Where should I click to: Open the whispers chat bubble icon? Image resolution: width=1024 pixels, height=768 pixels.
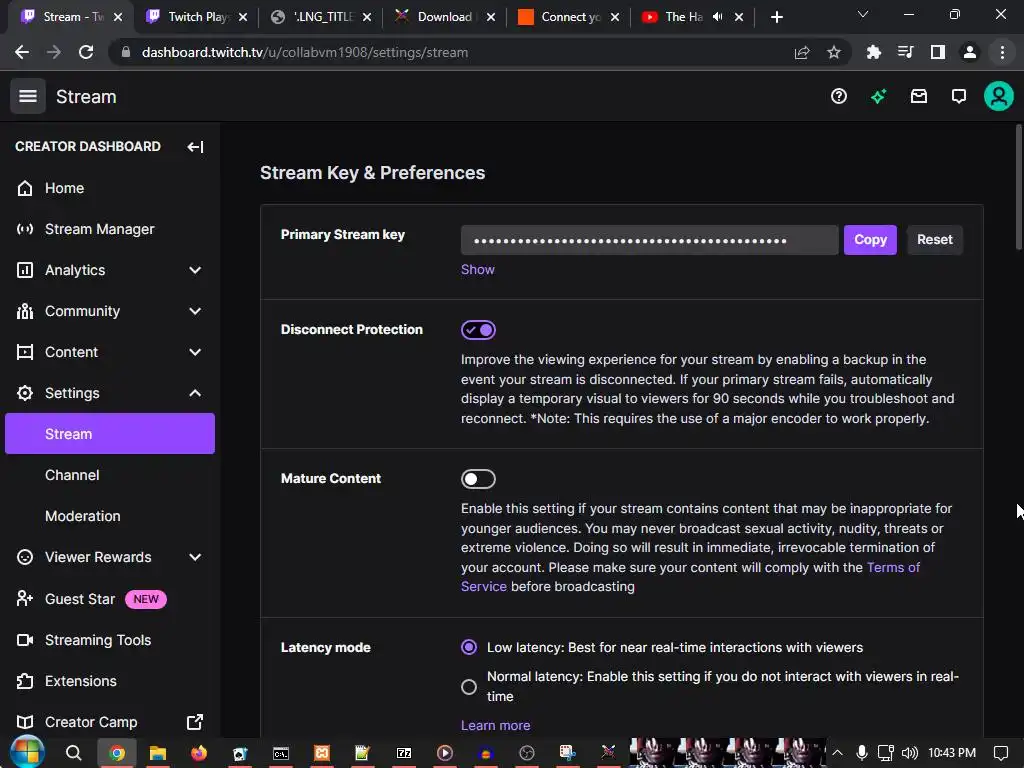tap(959, 97)
